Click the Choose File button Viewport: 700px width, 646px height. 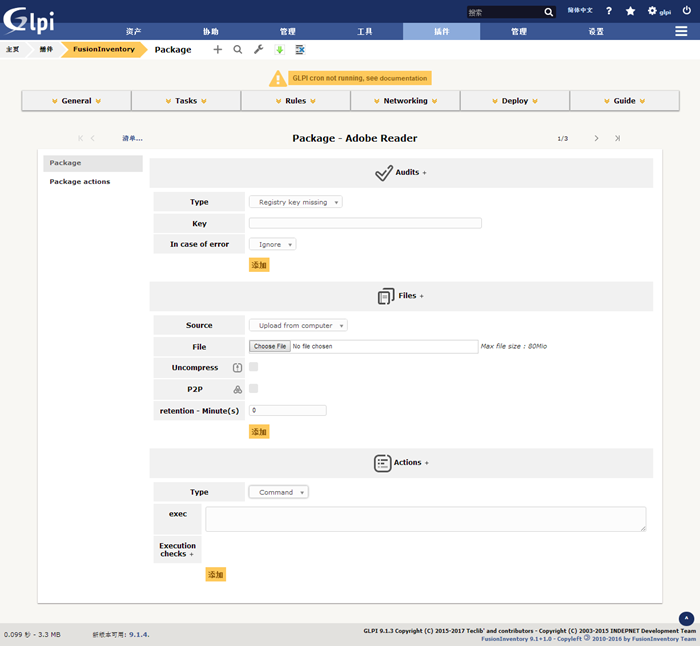(270, 346)
